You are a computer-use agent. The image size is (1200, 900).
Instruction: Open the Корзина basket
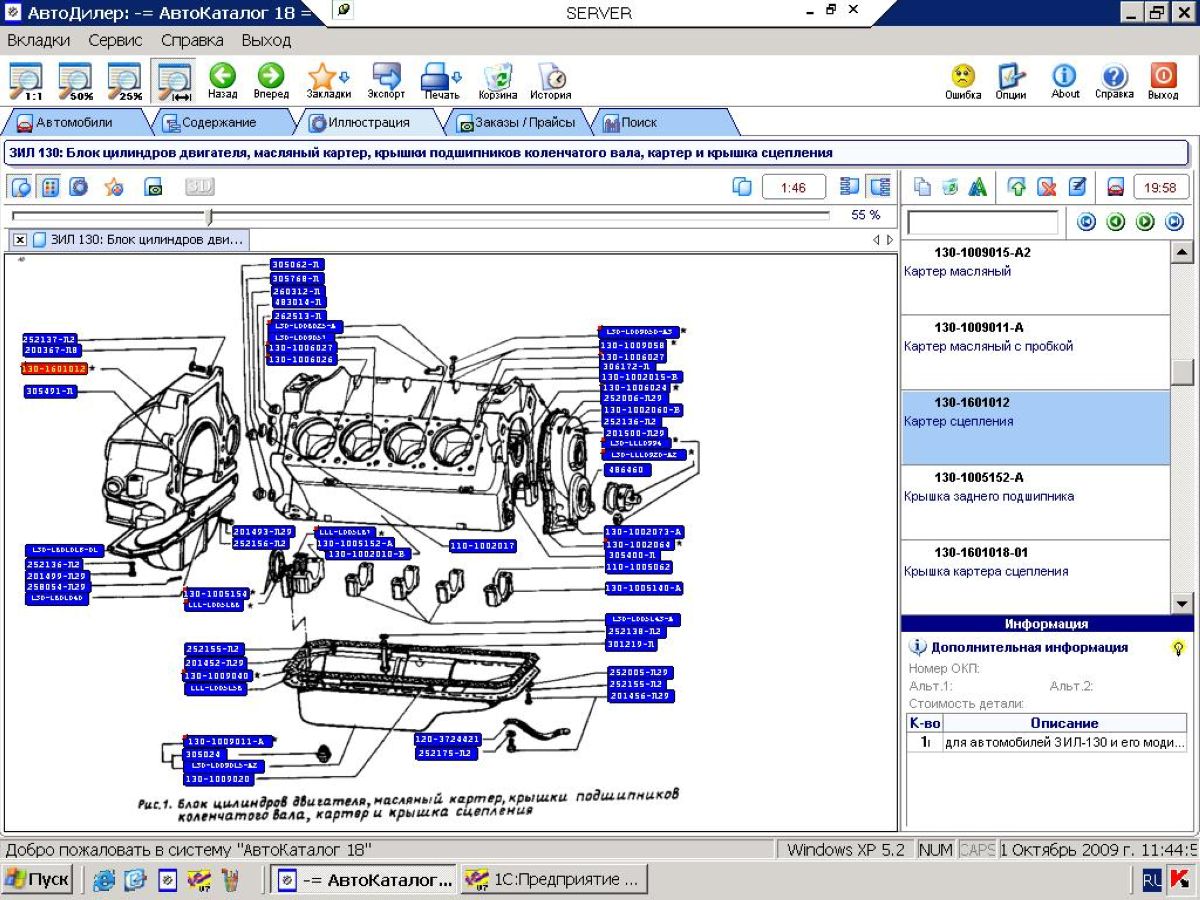(x=498, y=81)
